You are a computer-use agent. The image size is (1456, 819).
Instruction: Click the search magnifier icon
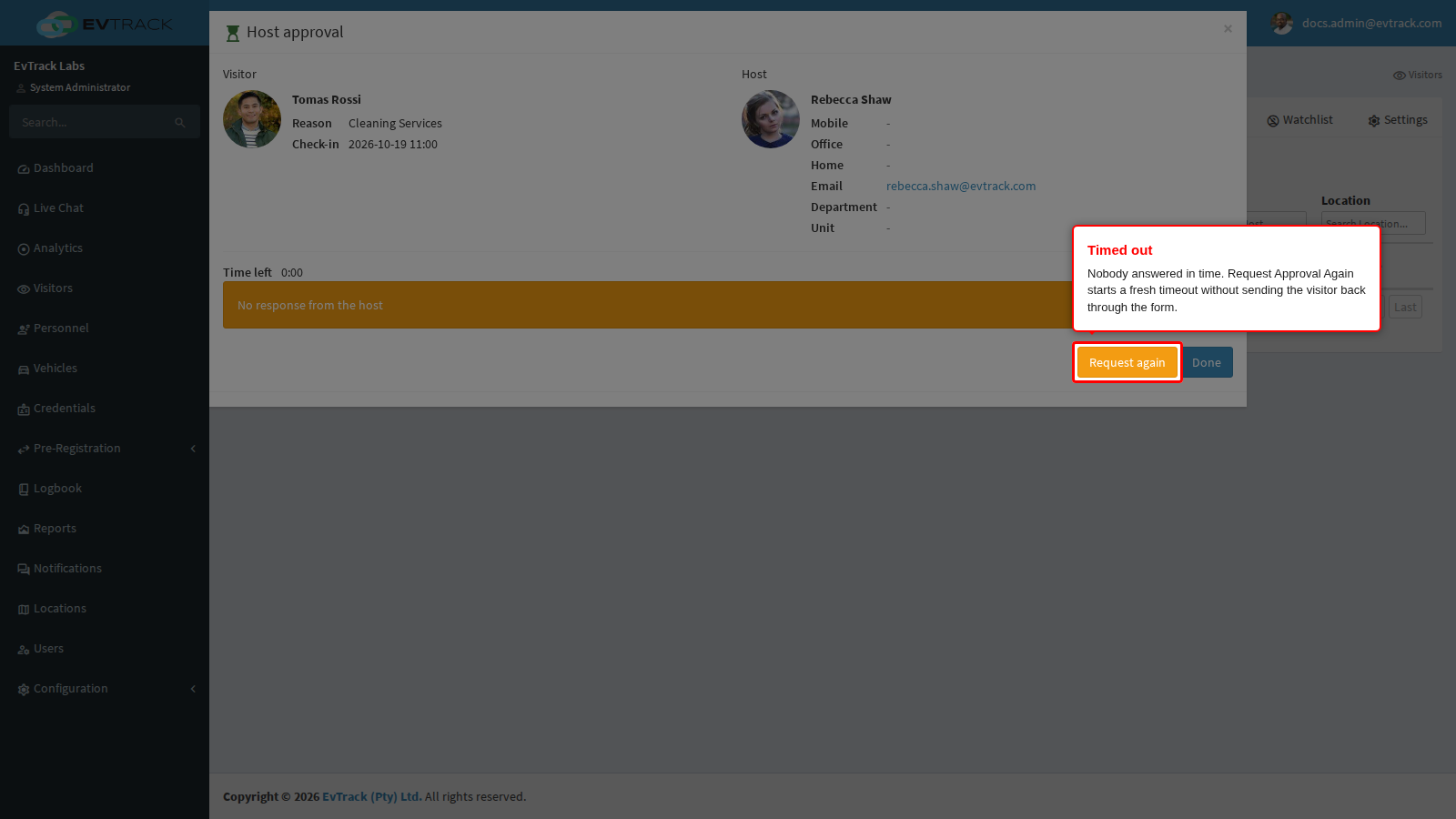[180, 123]
